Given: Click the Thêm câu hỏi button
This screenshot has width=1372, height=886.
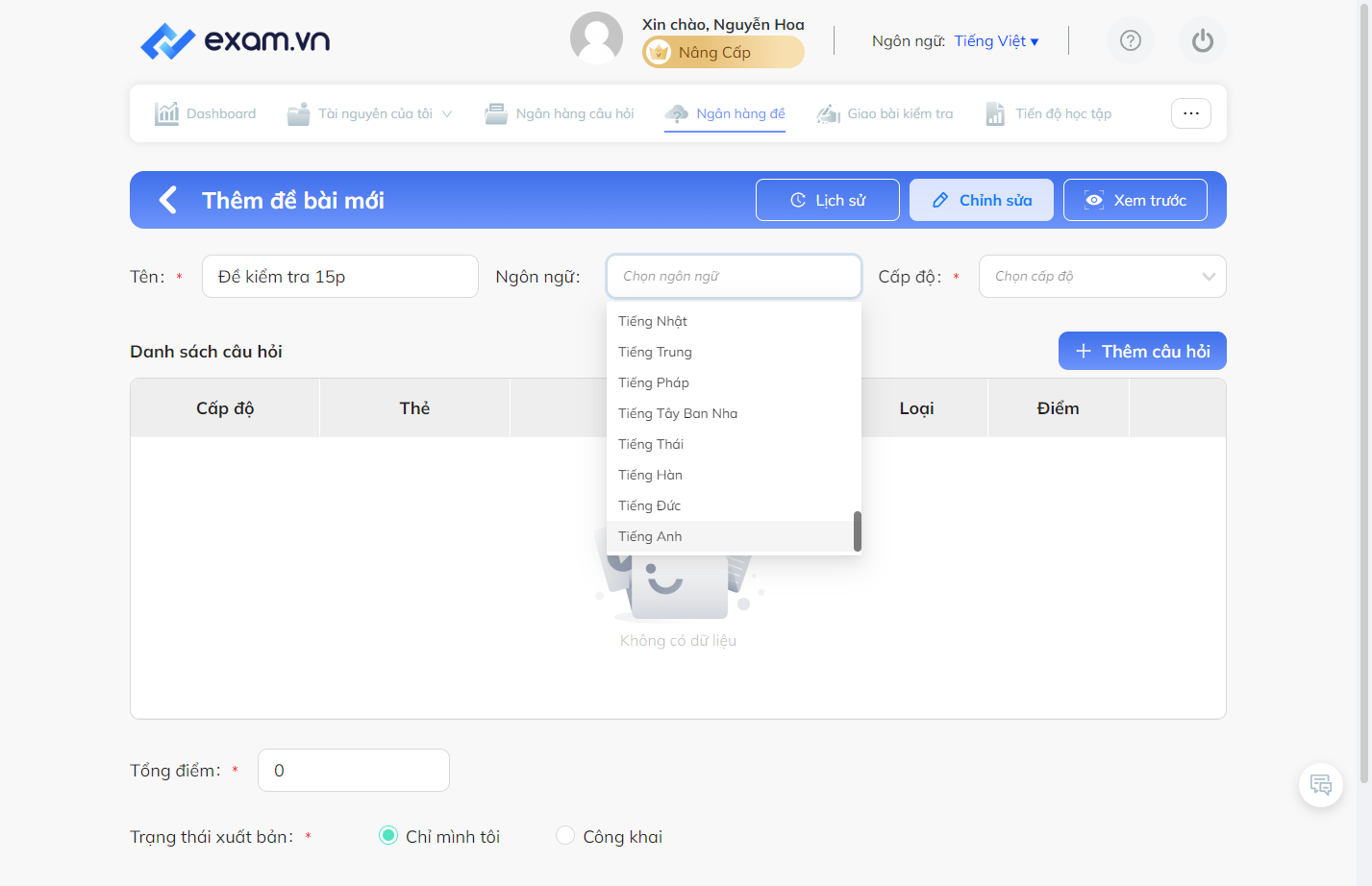Looking at the screenshot, I should click(x=1142, y=351).
